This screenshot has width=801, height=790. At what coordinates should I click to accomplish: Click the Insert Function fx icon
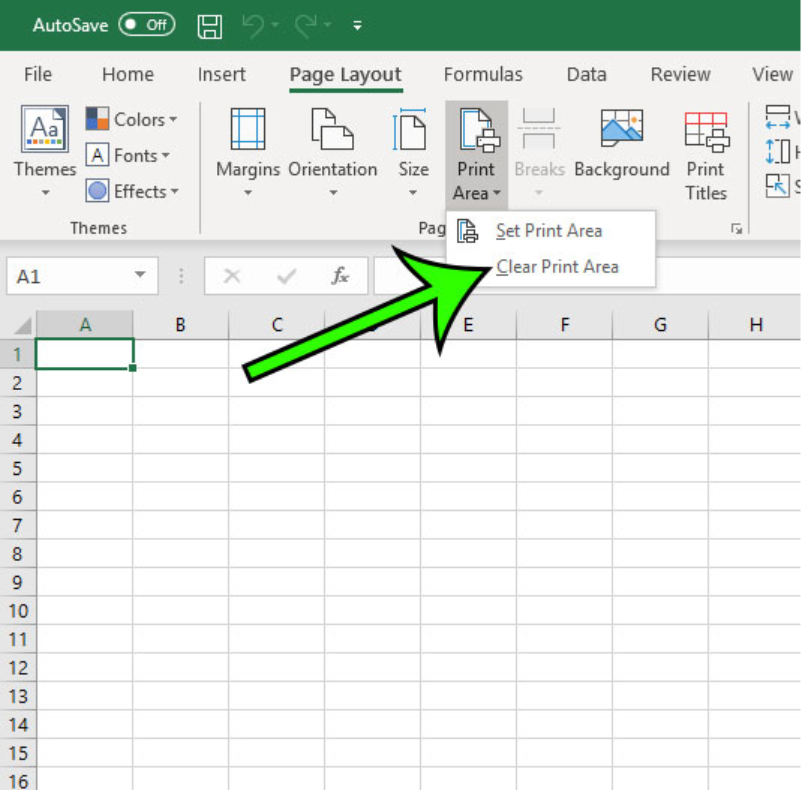340,276
